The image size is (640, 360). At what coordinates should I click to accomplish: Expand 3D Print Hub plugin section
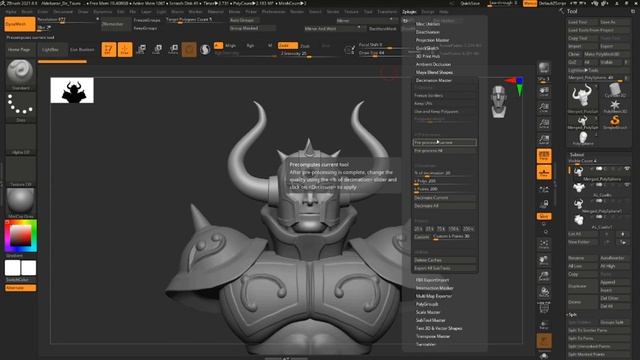[x=427, y=56]
